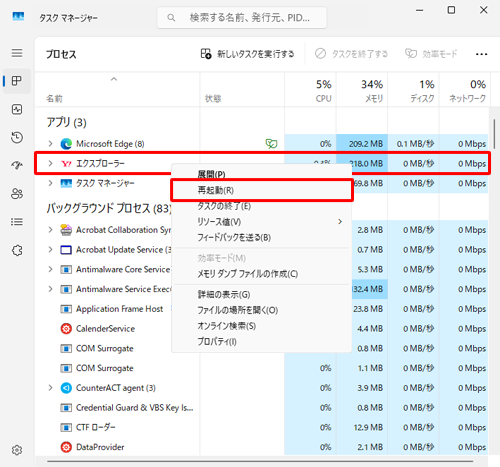Click 新しいタスクを実行する button
500x467 pixels.
[x=247, y=54]
